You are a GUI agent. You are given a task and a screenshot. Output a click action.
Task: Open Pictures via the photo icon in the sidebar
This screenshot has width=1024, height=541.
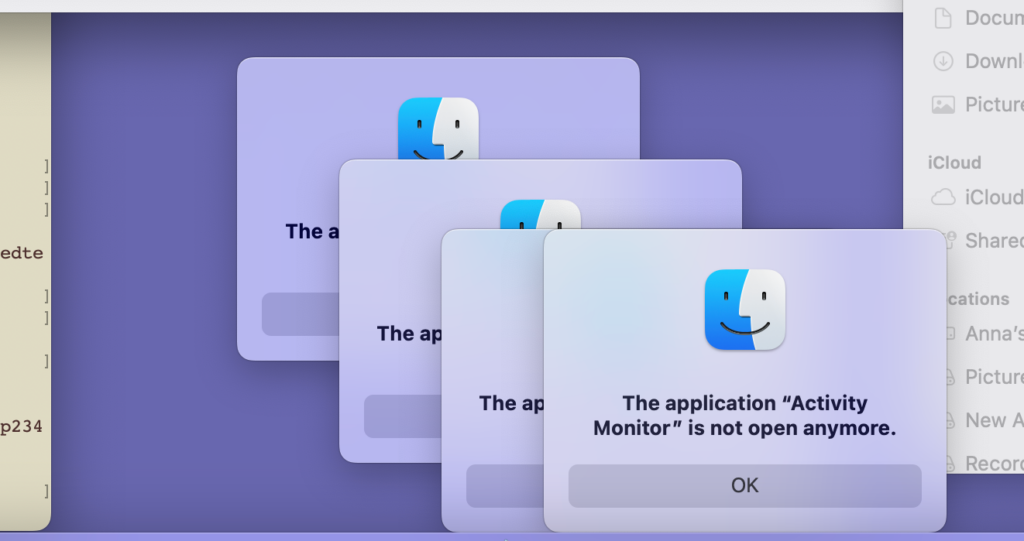tap(942, 105)
